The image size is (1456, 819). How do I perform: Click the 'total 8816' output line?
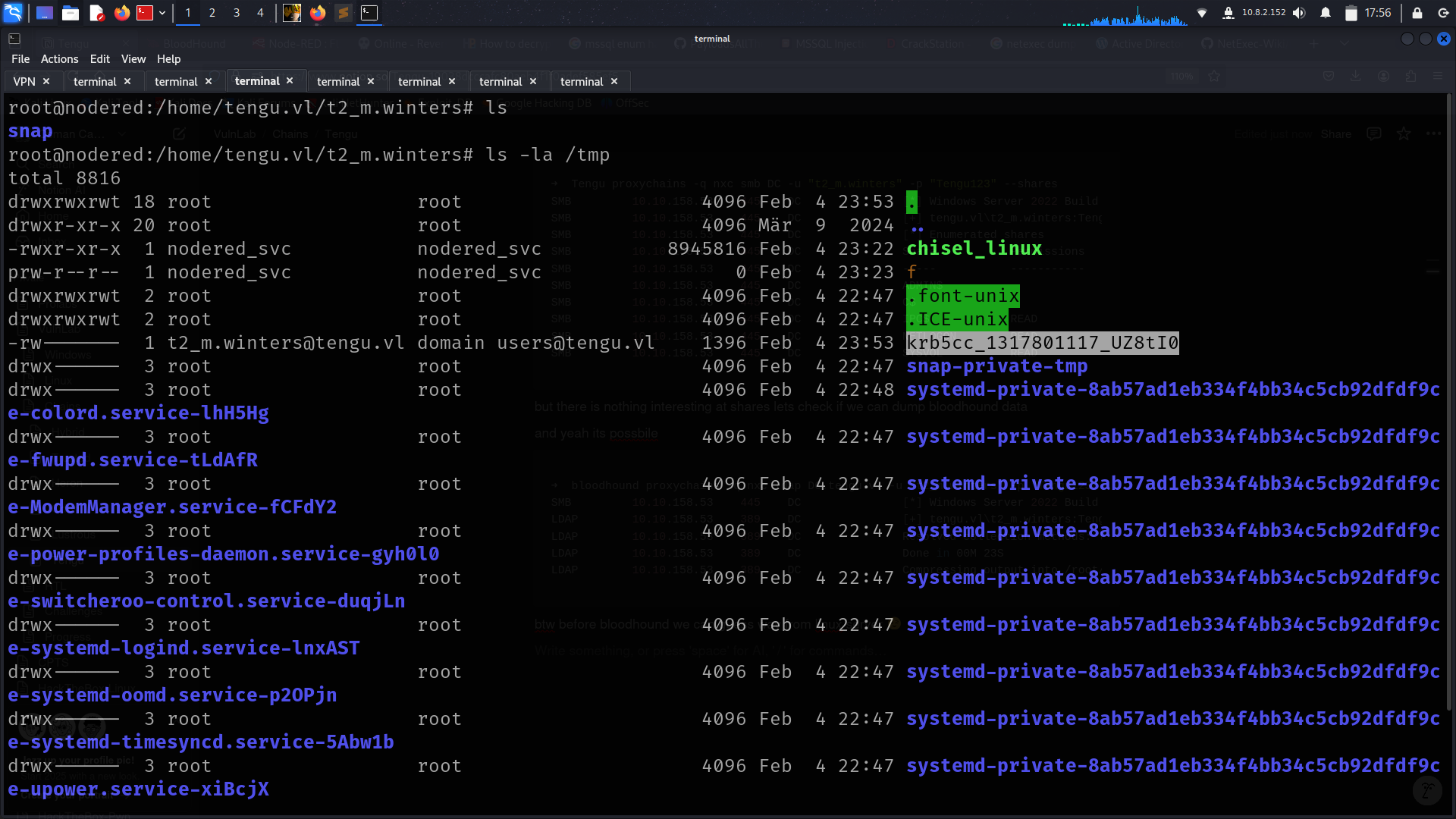click(x=64, y=178)
